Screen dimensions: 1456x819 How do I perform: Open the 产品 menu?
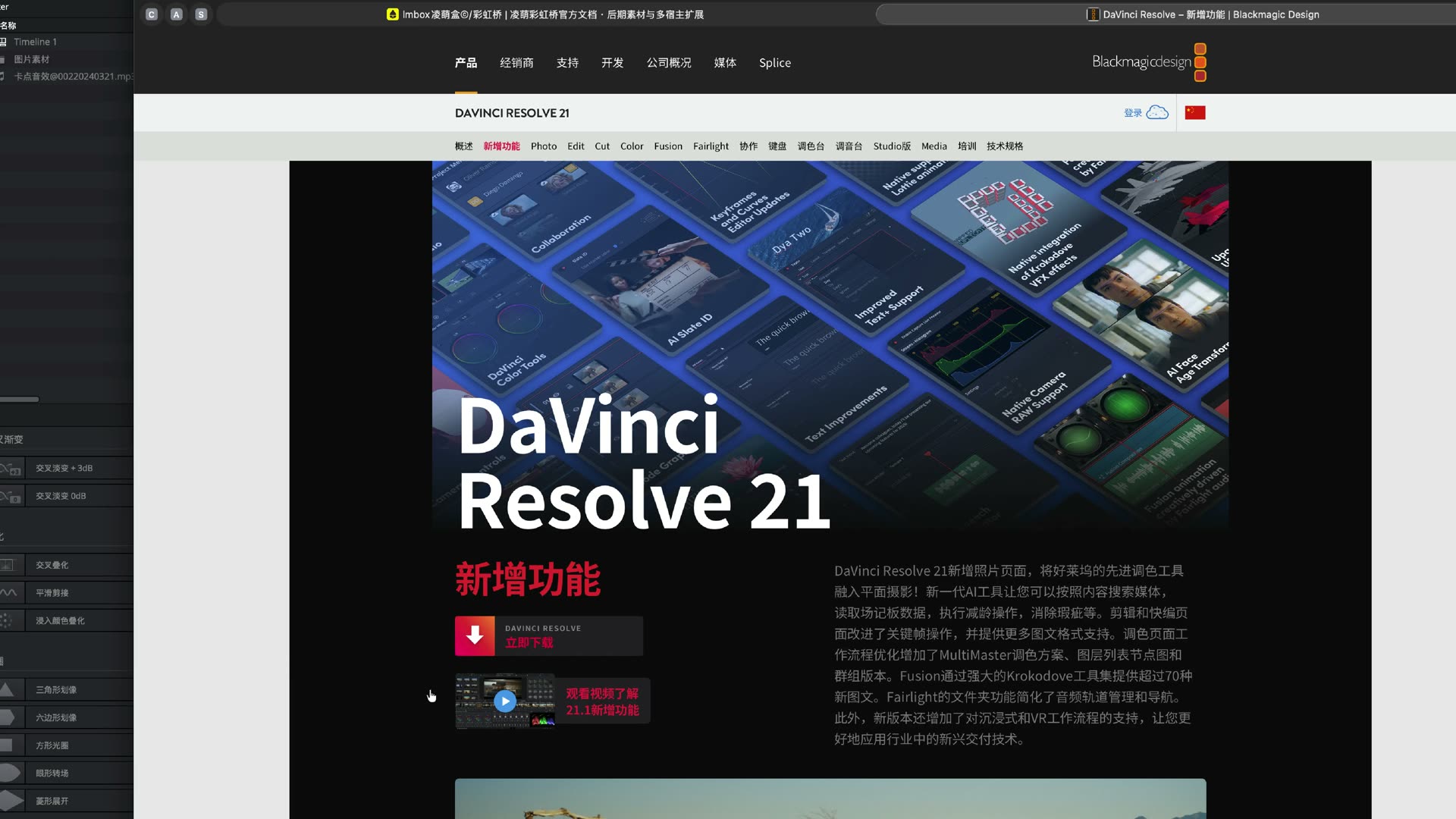[466, 63]
